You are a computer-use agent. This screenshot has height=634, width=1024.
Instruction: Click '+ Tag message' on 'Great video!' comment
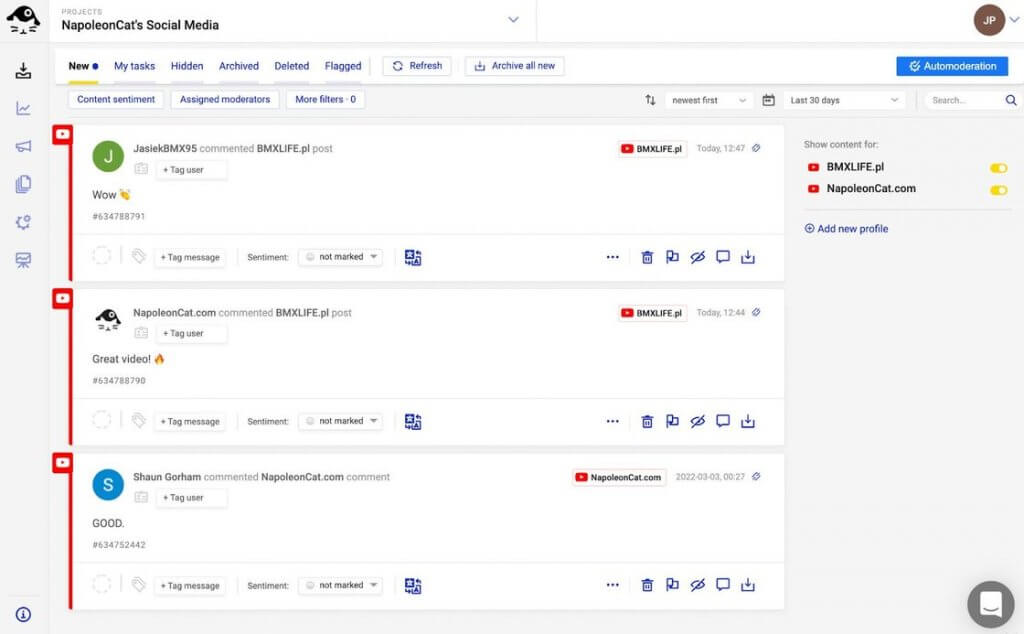pos(190,422)
